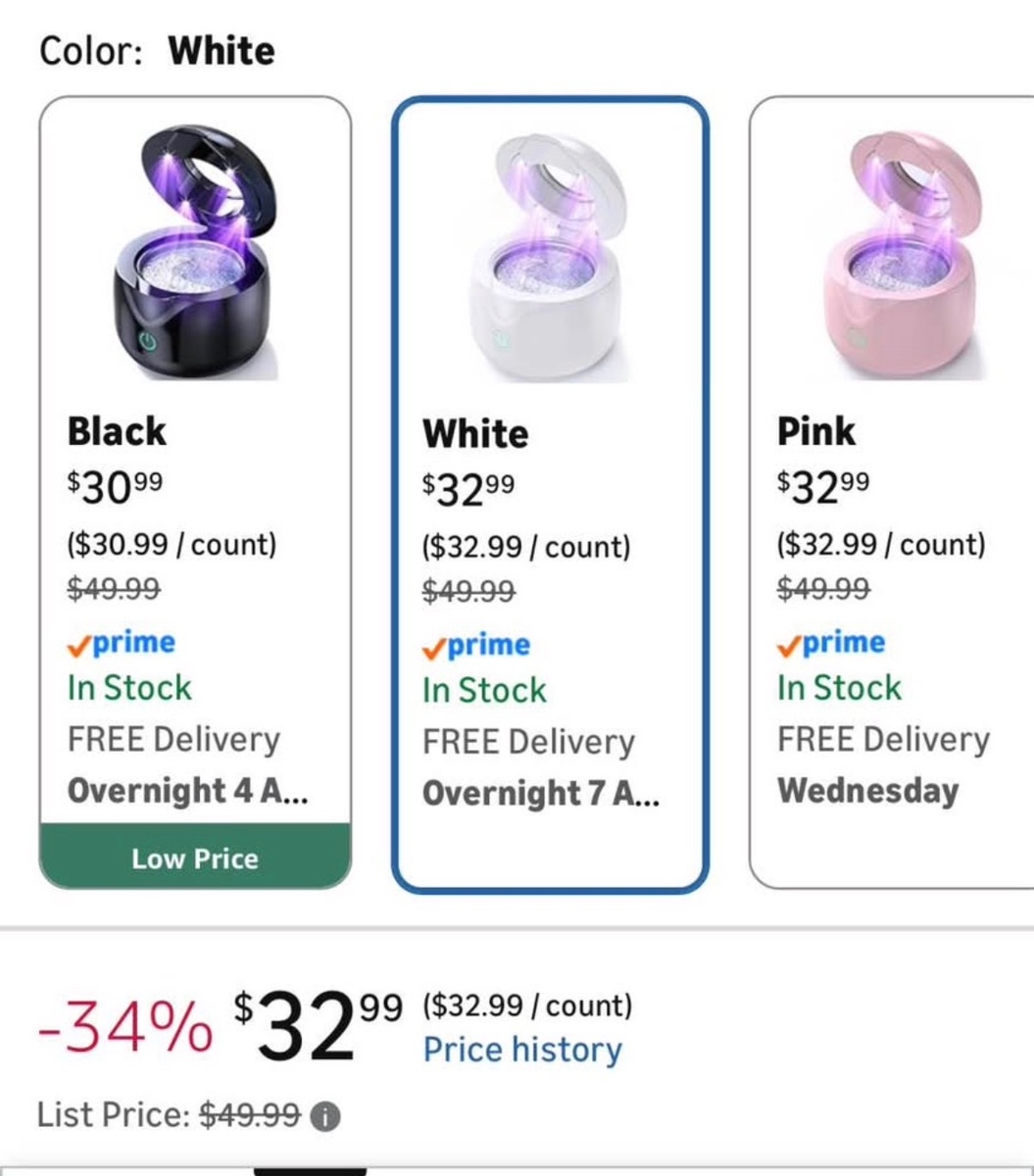Screen dimensions: 1034x1176
Task: Click the White option's prime logo
Action: point(476,645)
